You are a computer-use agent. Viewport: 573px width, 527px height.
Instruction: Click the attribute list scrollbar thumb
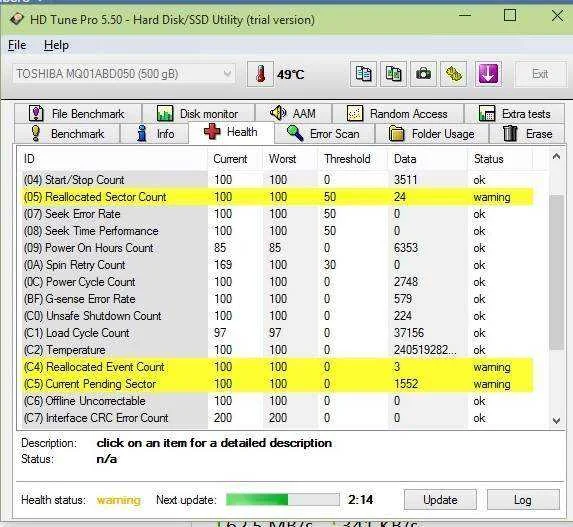pyautogui.click(x=556, y=273)
